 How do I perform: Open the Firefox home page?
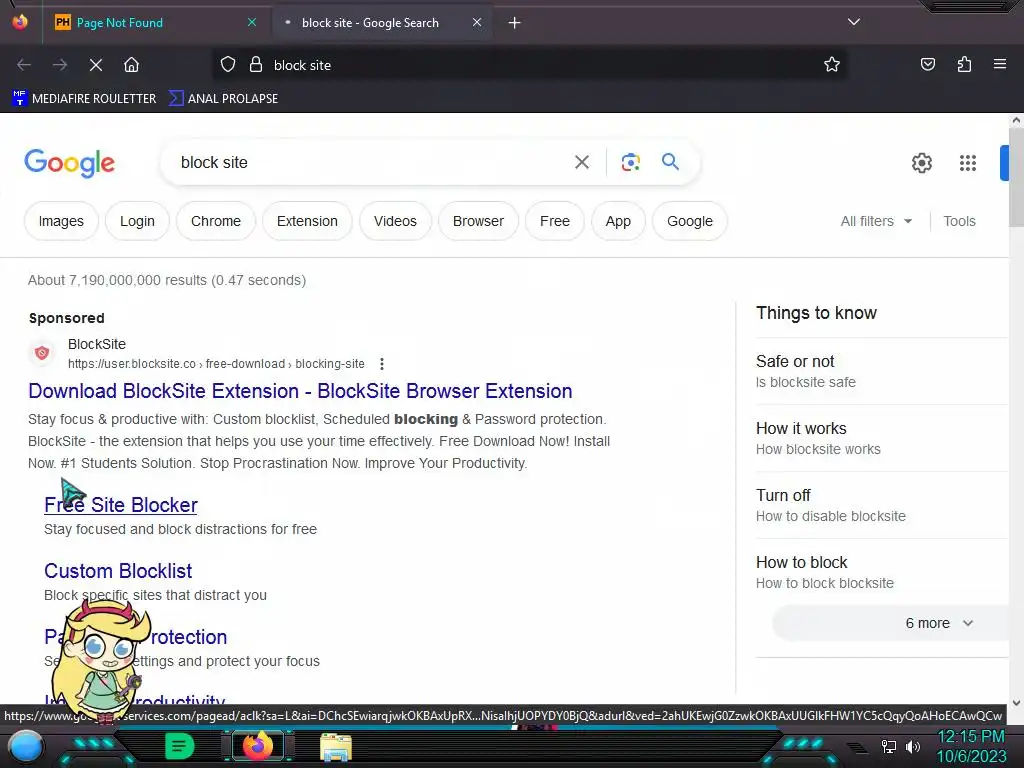click(x=131, y=65)
